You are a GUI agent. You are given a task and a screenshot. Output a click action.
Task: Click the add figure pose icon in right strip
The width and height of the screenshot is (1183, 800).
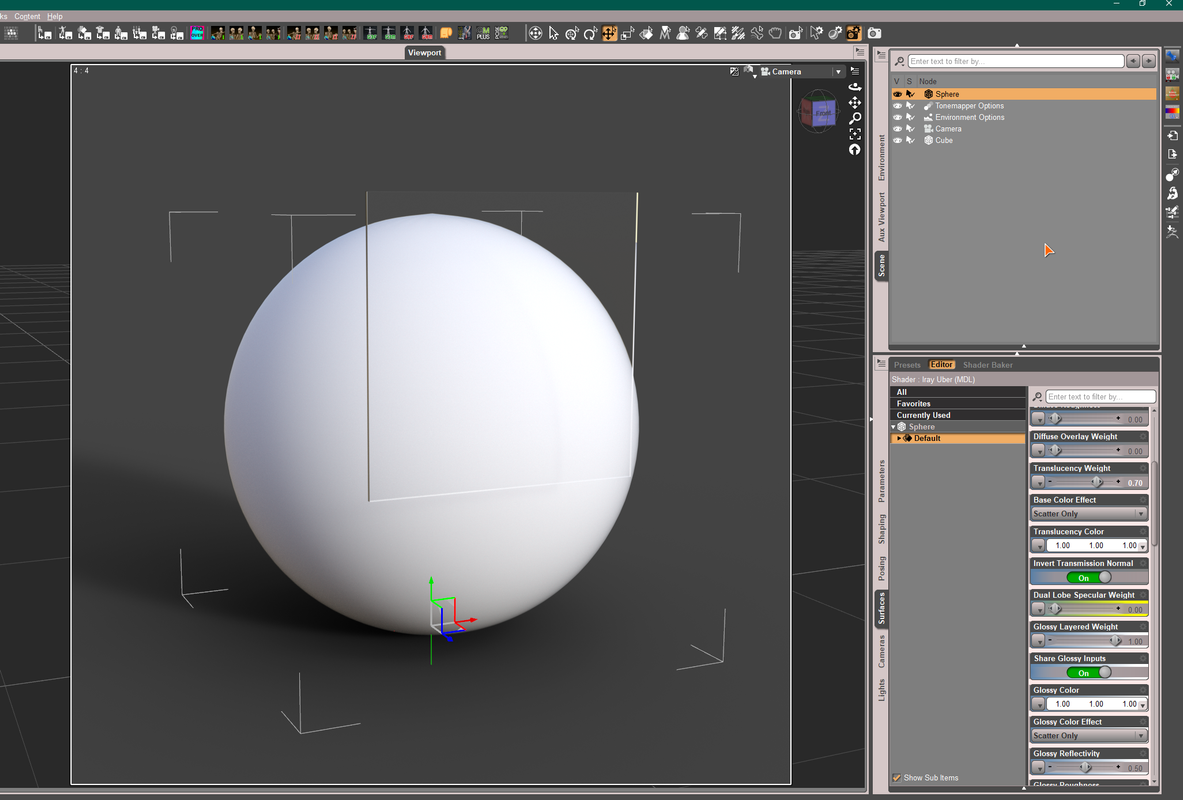[1172, 232]
